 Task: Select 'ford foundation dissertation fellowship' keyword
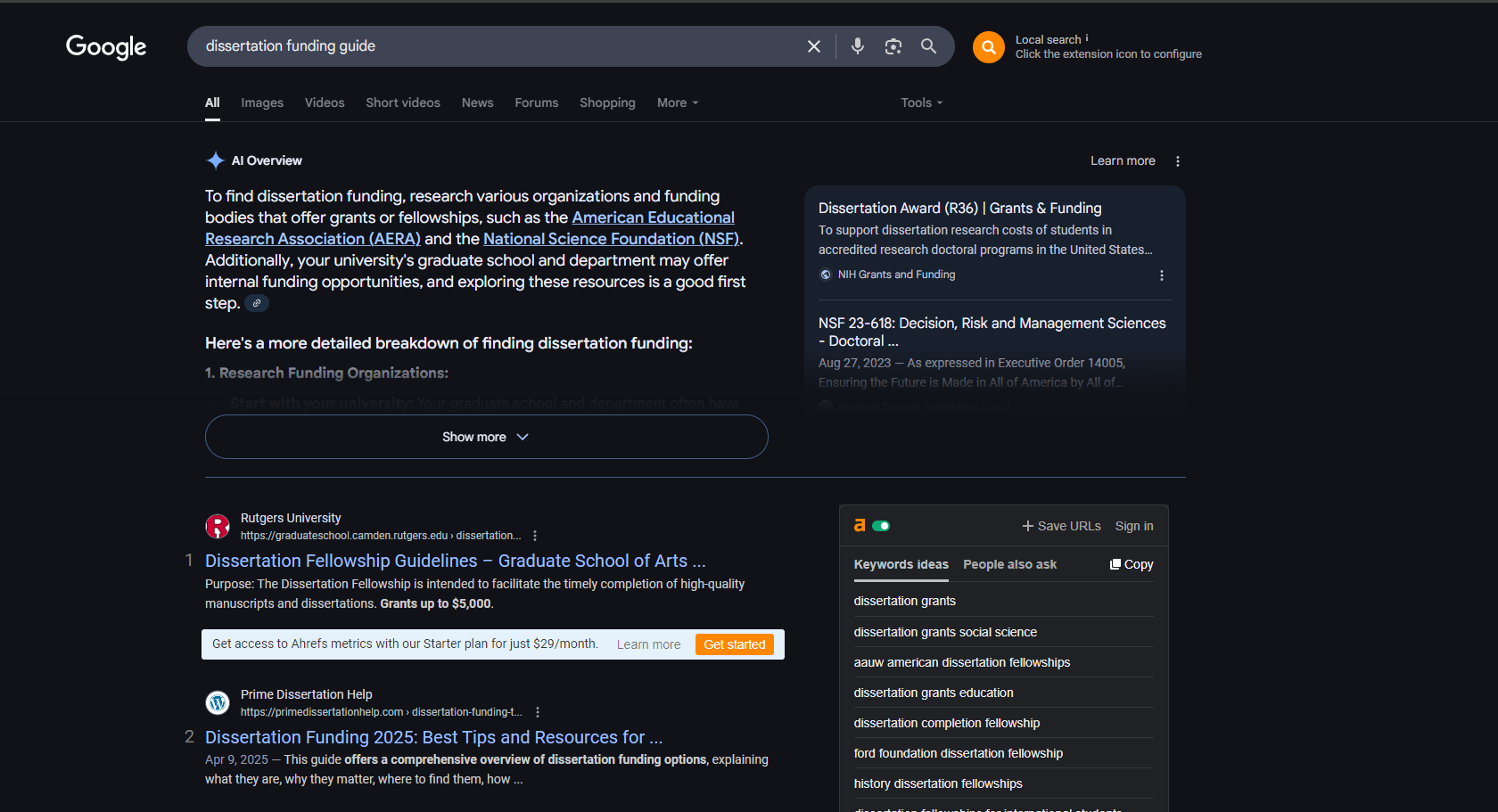click(959, 753)
